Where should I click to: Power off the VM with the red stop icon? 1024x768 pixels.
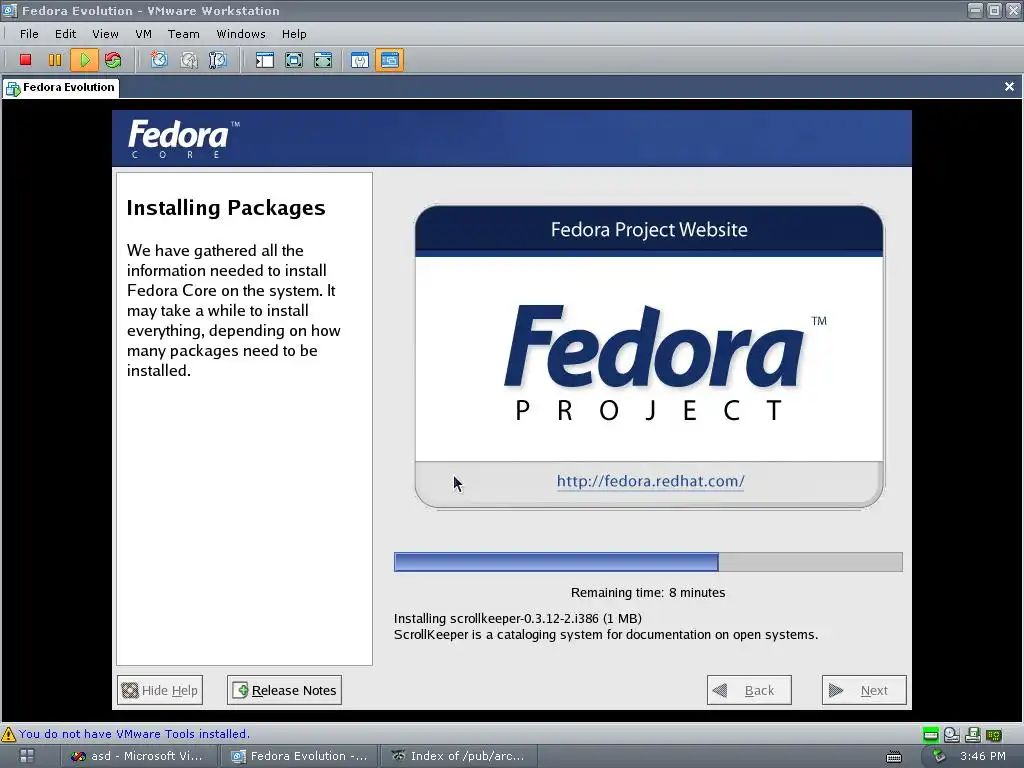click(x=25, y=60)
